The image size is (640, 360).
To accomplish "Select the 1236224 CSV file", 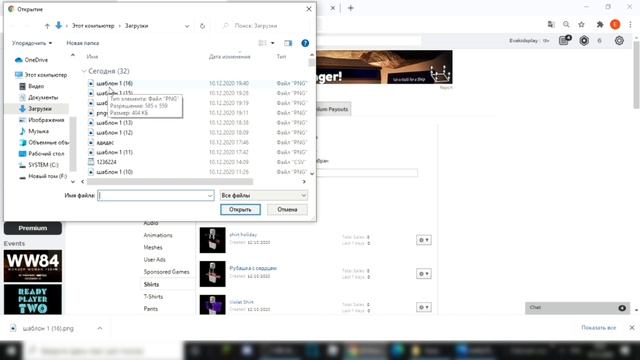I will (x=107, y=162).
